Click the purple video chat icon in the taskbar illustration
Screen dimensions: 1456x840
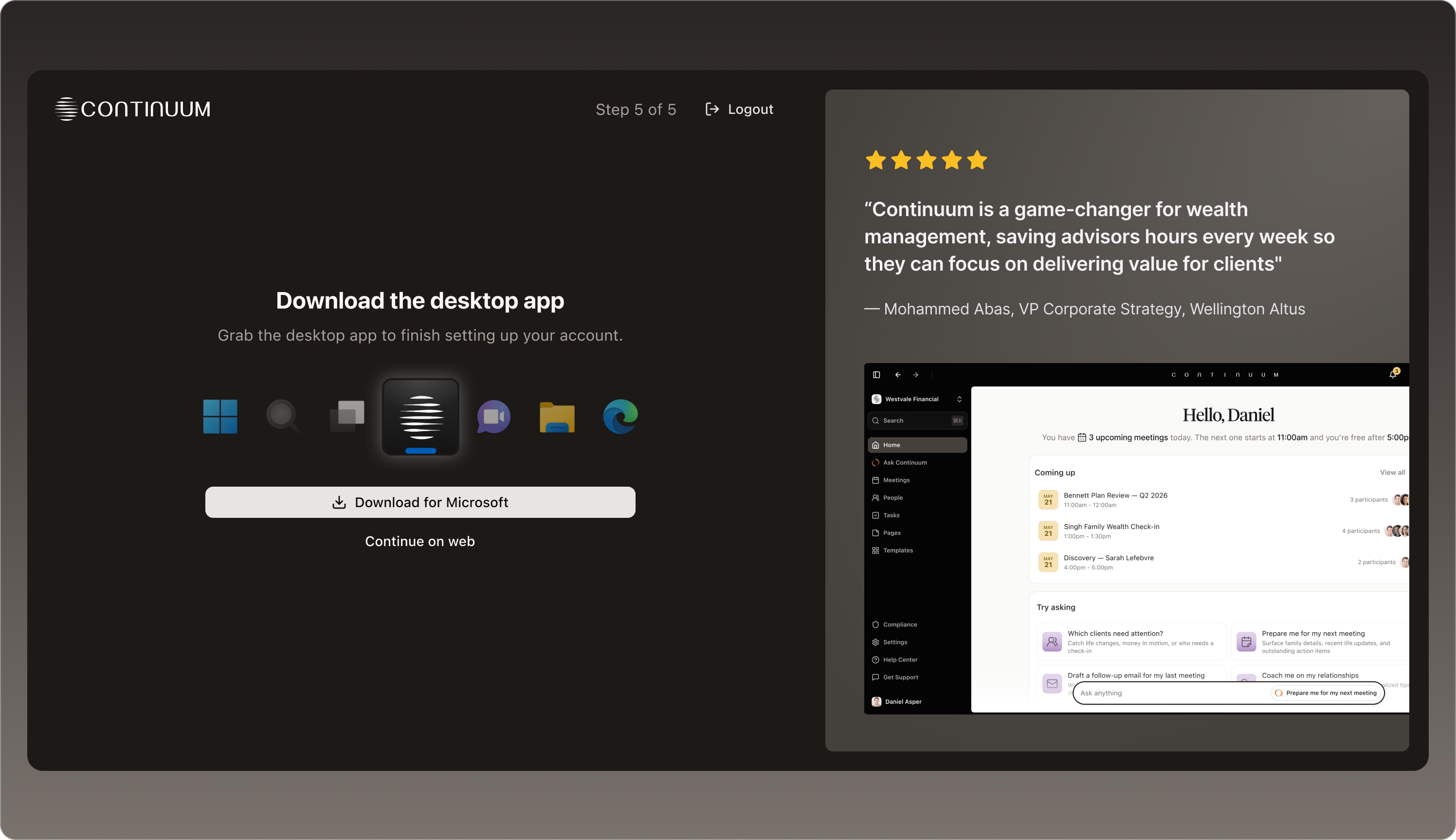point(494,417)
